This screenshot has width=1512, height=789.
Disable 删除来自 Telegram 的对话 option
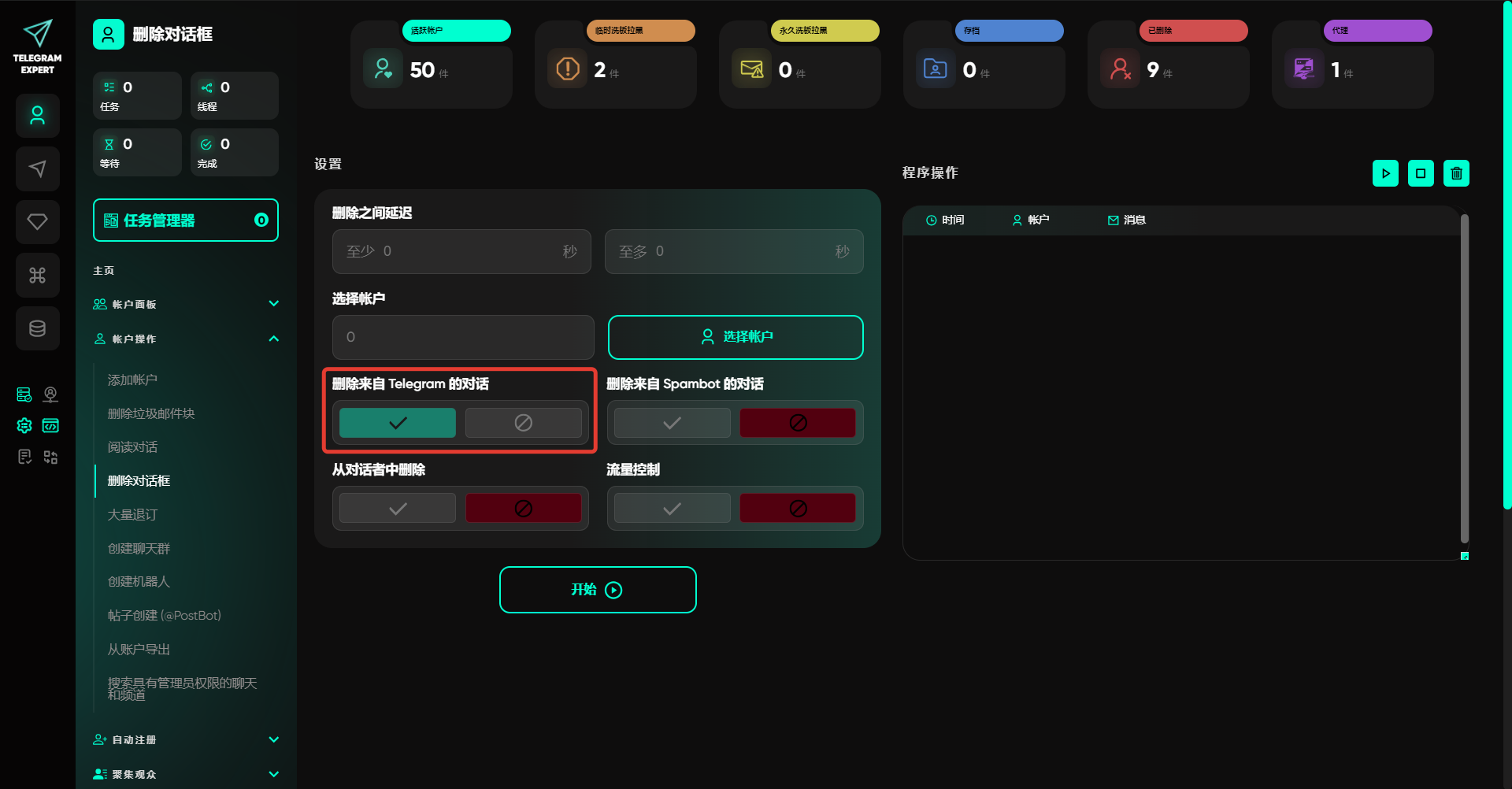pyautogui.click(x=523, y=423)
